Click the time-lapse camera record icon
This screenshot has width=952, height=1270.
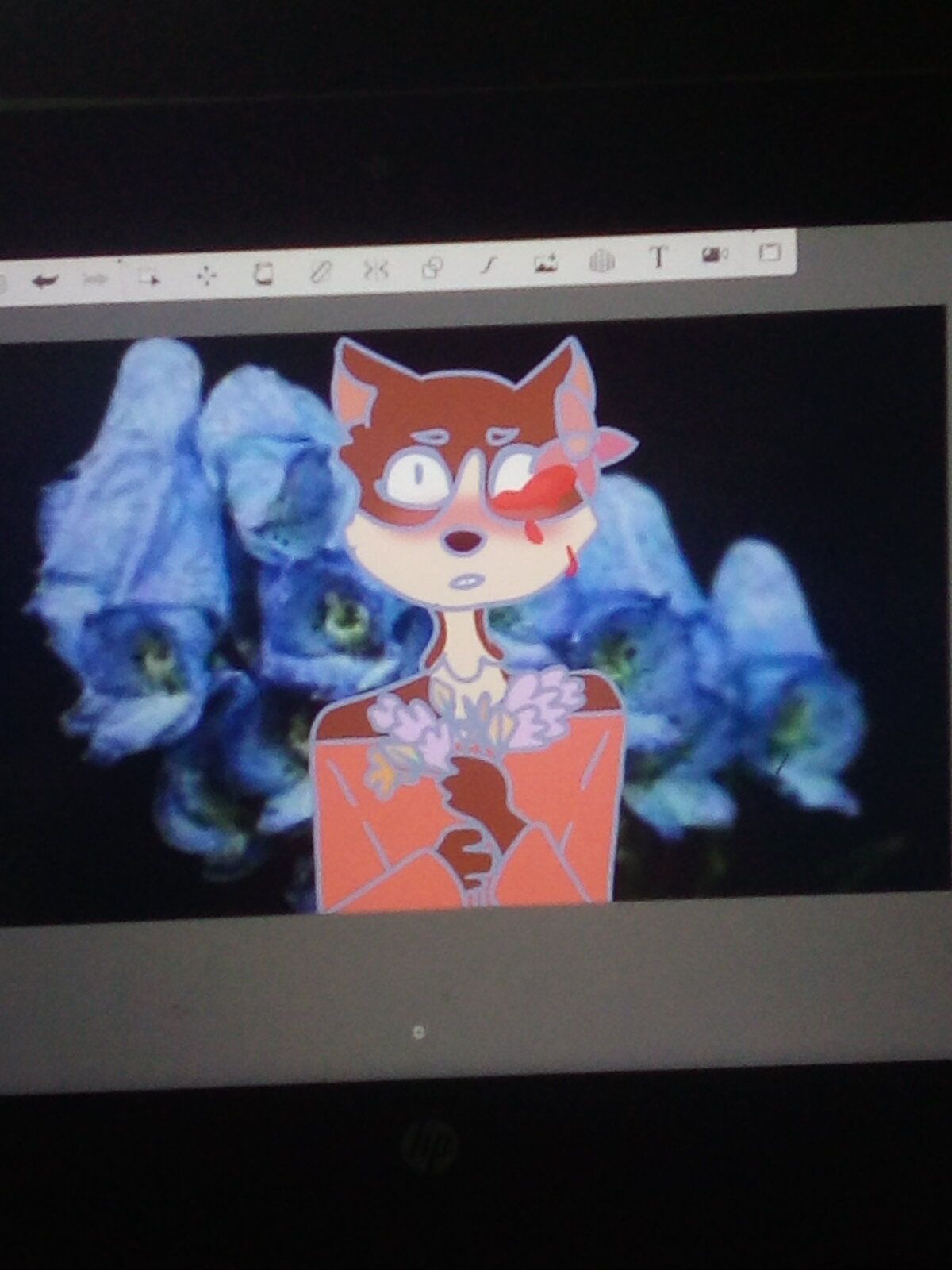coord(715,255)
